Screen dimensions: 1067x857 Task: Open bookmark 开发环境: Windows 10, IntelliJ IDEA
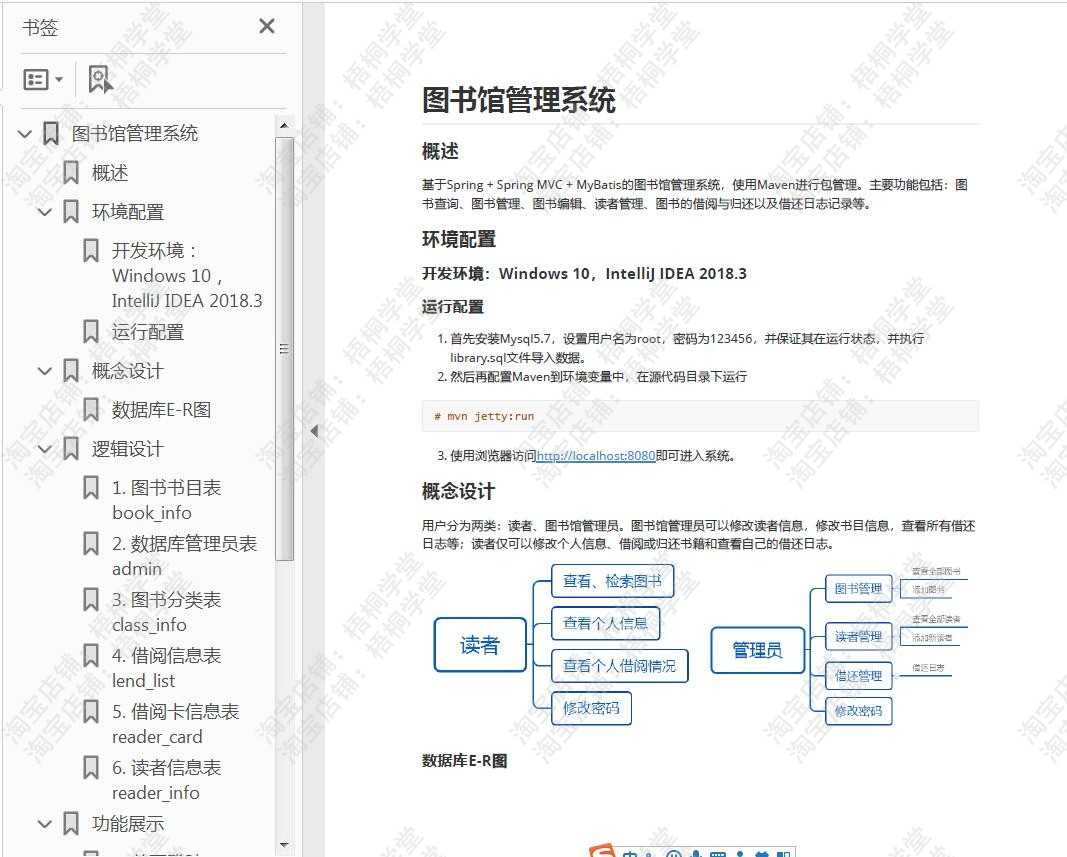click(187, 276)
